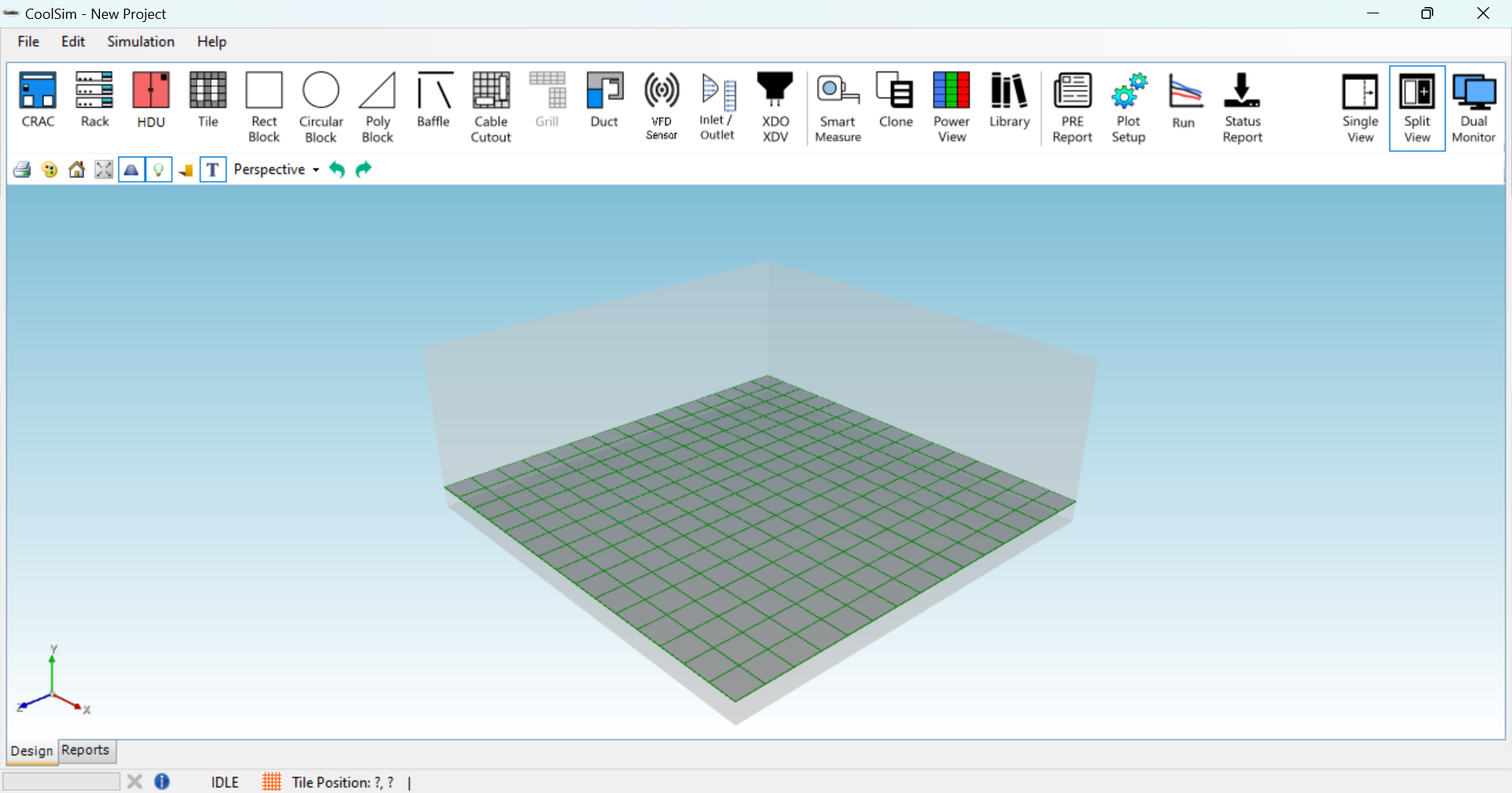Switch to the Reports tab
1512x793 pixels.
click(x=86, y=750)
